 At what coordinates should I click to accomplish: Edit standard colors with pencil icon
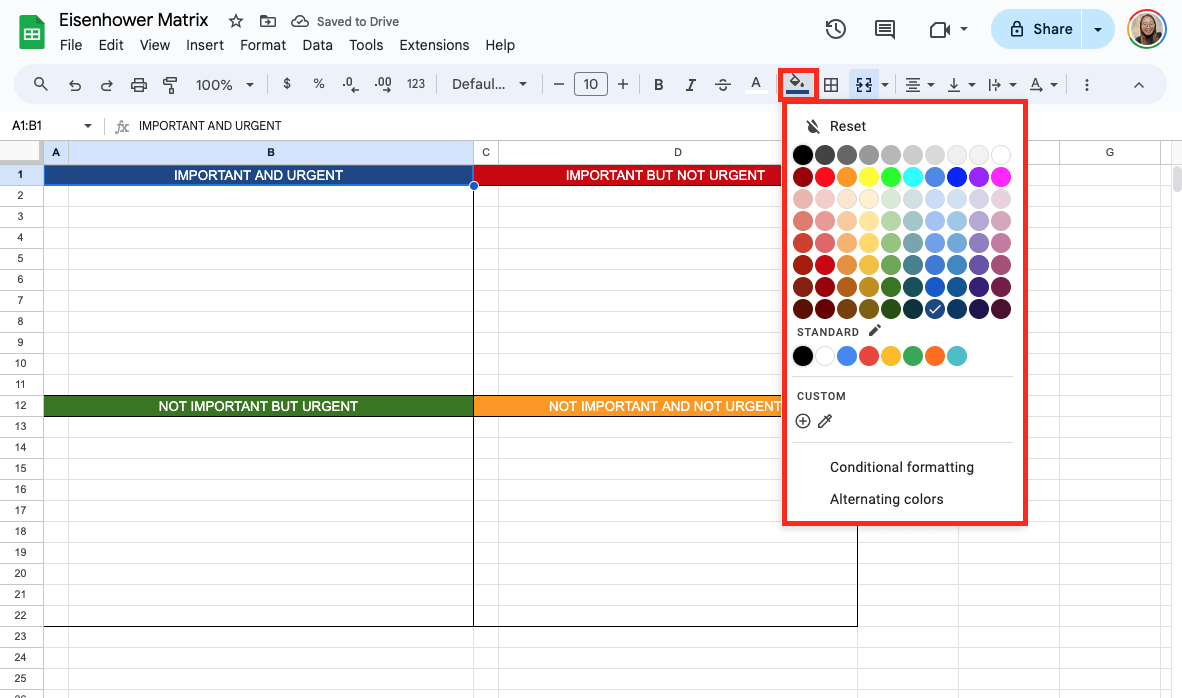pos(875,331)
